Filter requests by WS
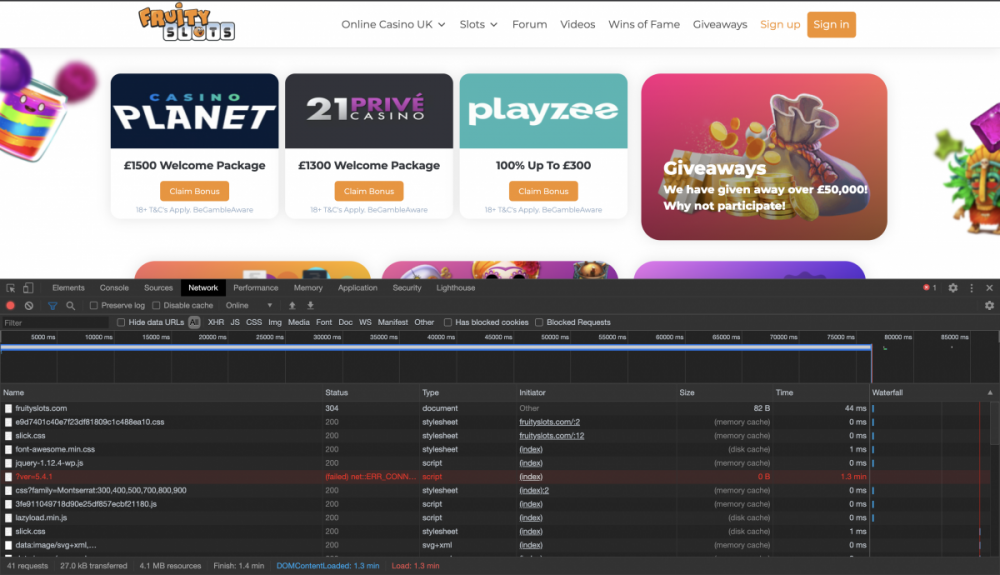 tap(365, 323)
